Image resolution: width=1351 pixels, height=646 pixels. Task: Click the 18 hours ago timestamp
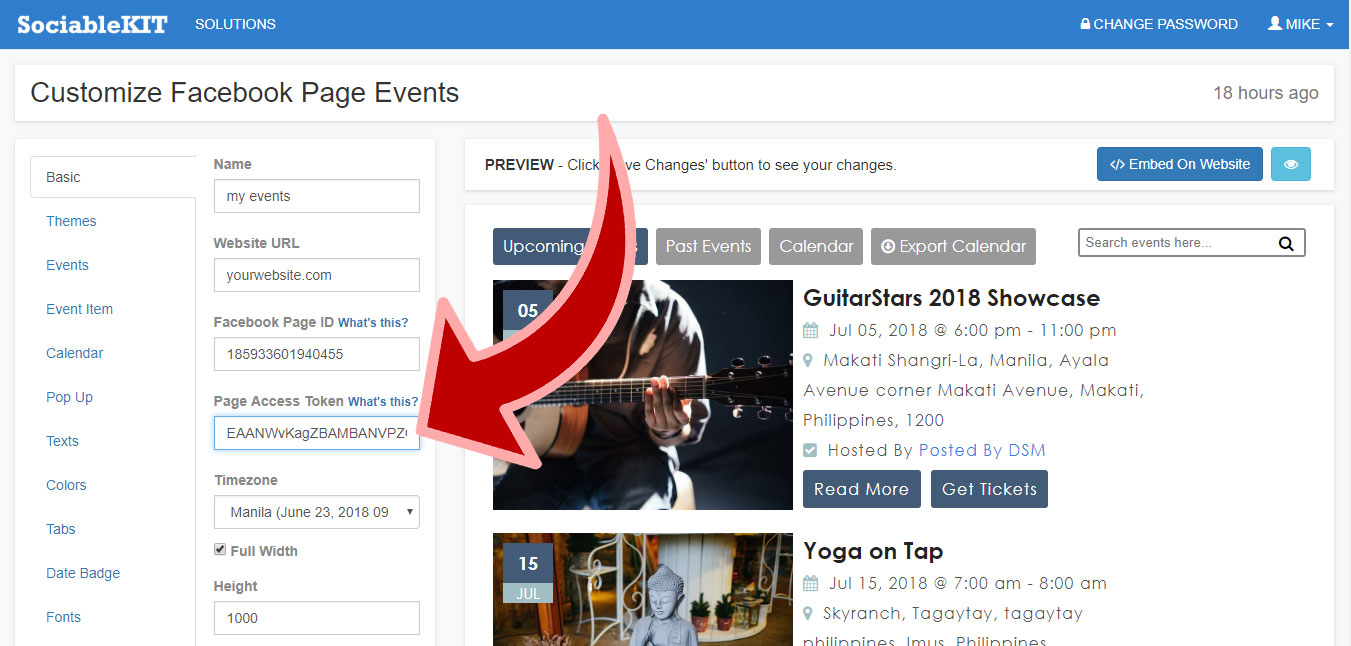coord(1266,93)
